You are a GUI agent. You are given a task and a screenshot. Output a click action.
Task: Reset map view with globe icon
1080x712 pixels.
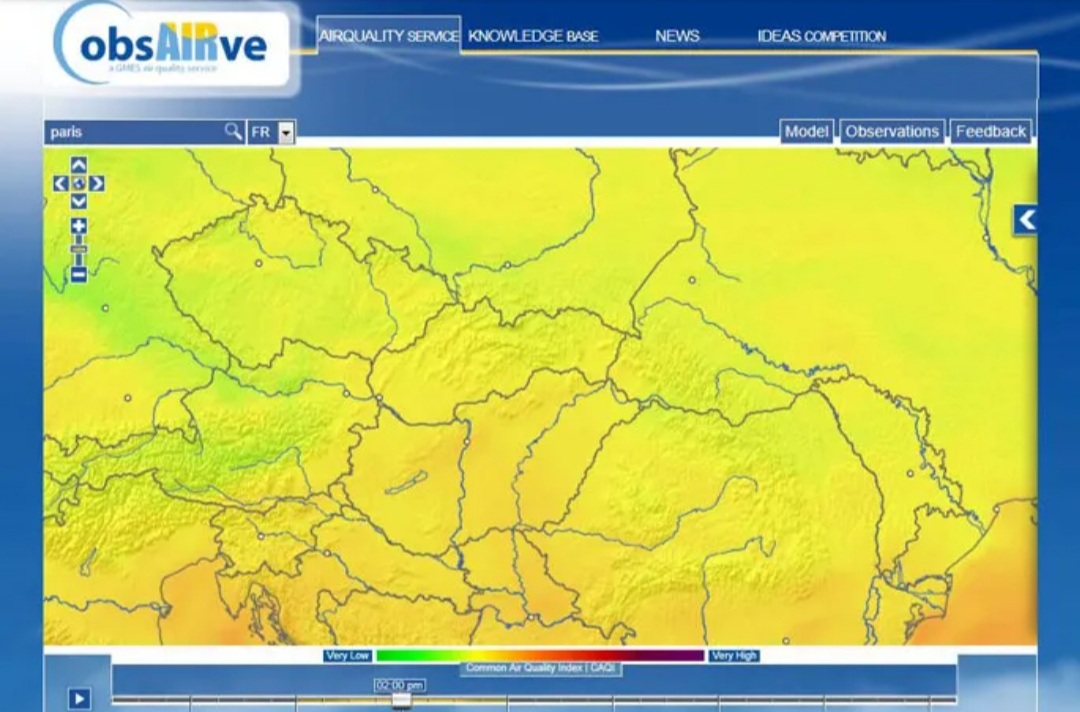79,183
